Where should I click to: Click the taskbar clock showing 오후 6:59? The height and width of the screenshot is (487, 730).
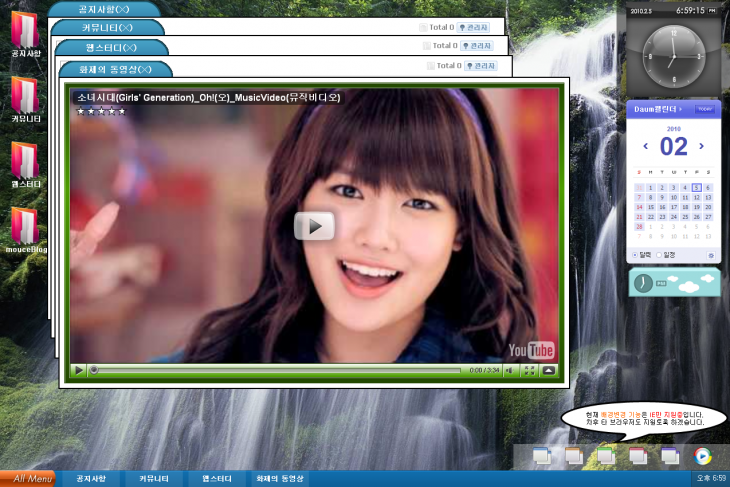711,479
